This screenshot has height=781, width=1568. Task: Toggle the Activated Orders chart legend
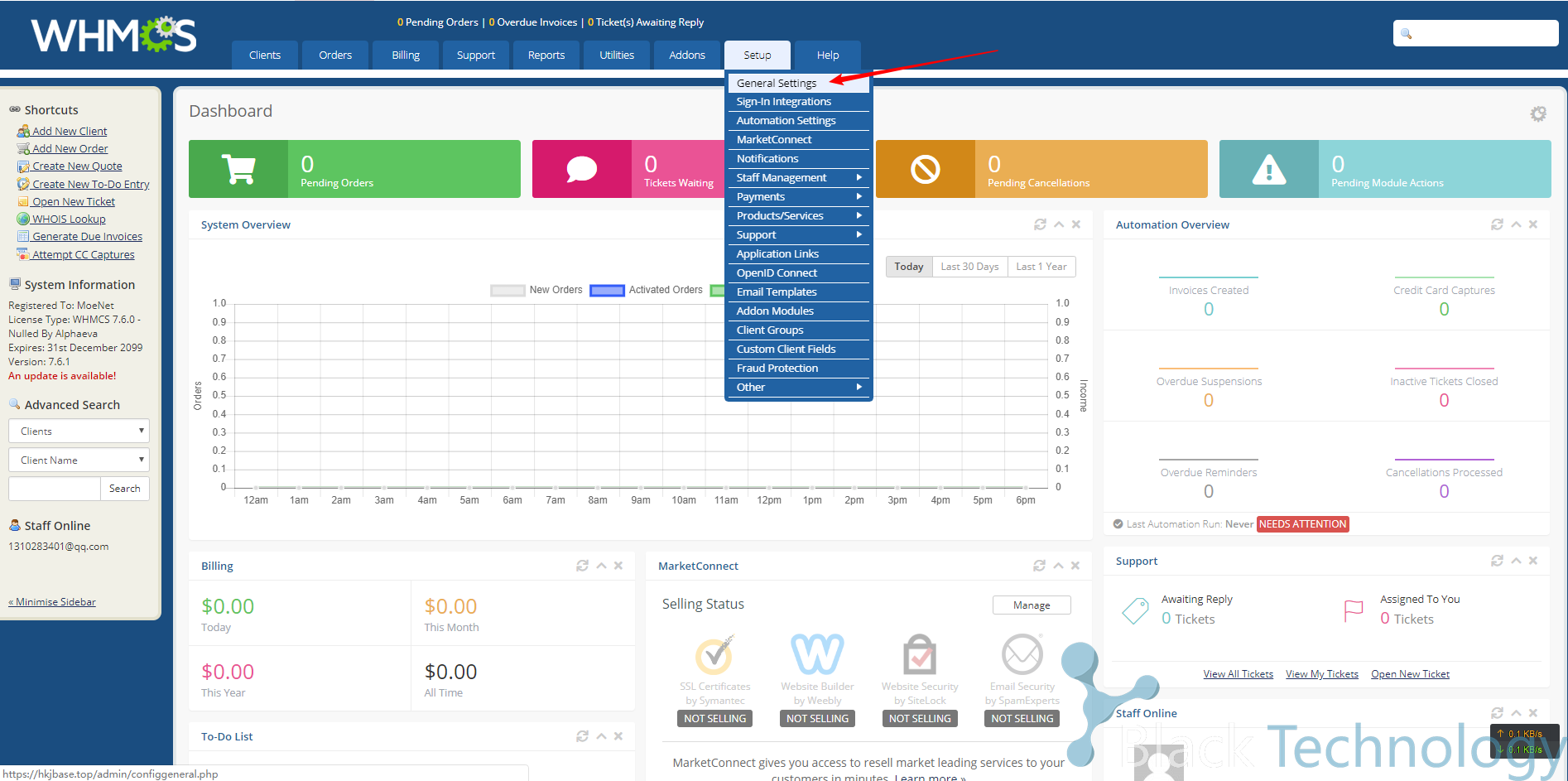click(647, 290)
